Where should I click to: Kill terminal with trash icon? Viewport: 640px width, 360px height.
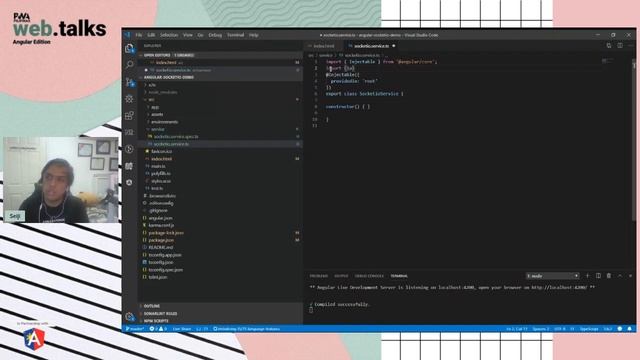[x=609, y=276]
